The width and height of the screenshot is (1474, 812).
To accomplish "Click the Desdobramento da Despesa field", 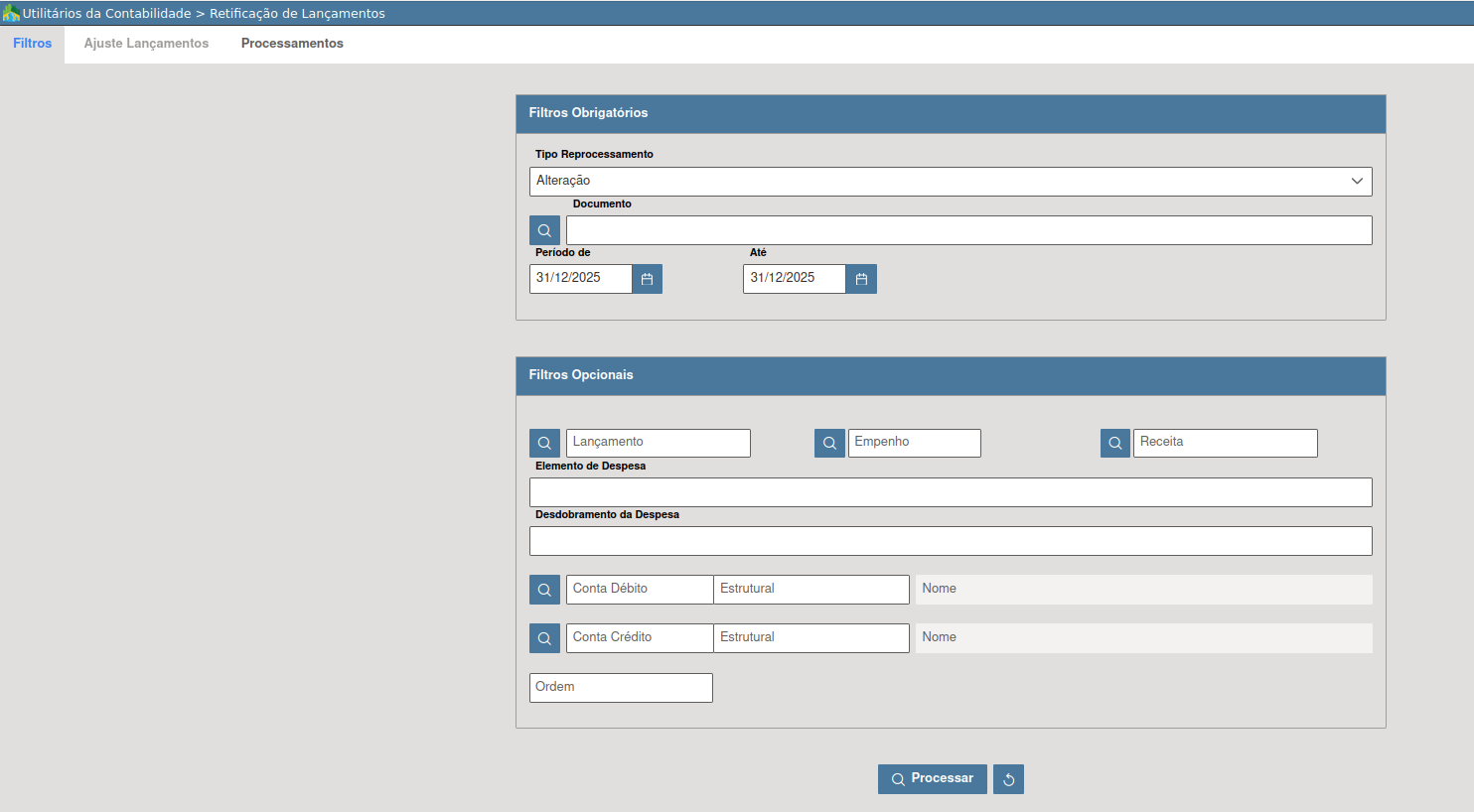I will pyautogui.click(x=951, y=541).
